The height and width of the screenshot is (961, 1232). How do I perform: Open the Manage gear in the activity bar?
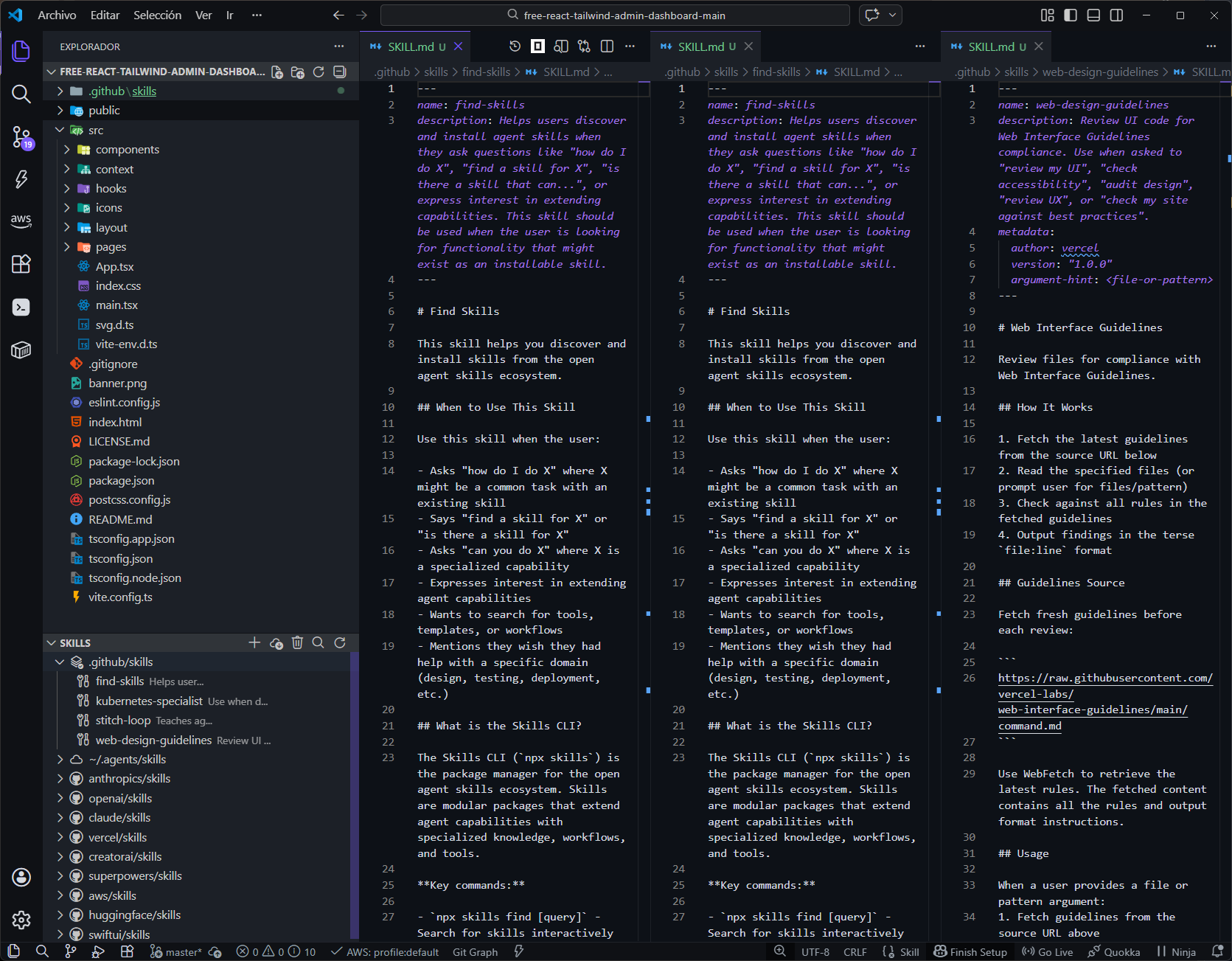coord(21,920)
